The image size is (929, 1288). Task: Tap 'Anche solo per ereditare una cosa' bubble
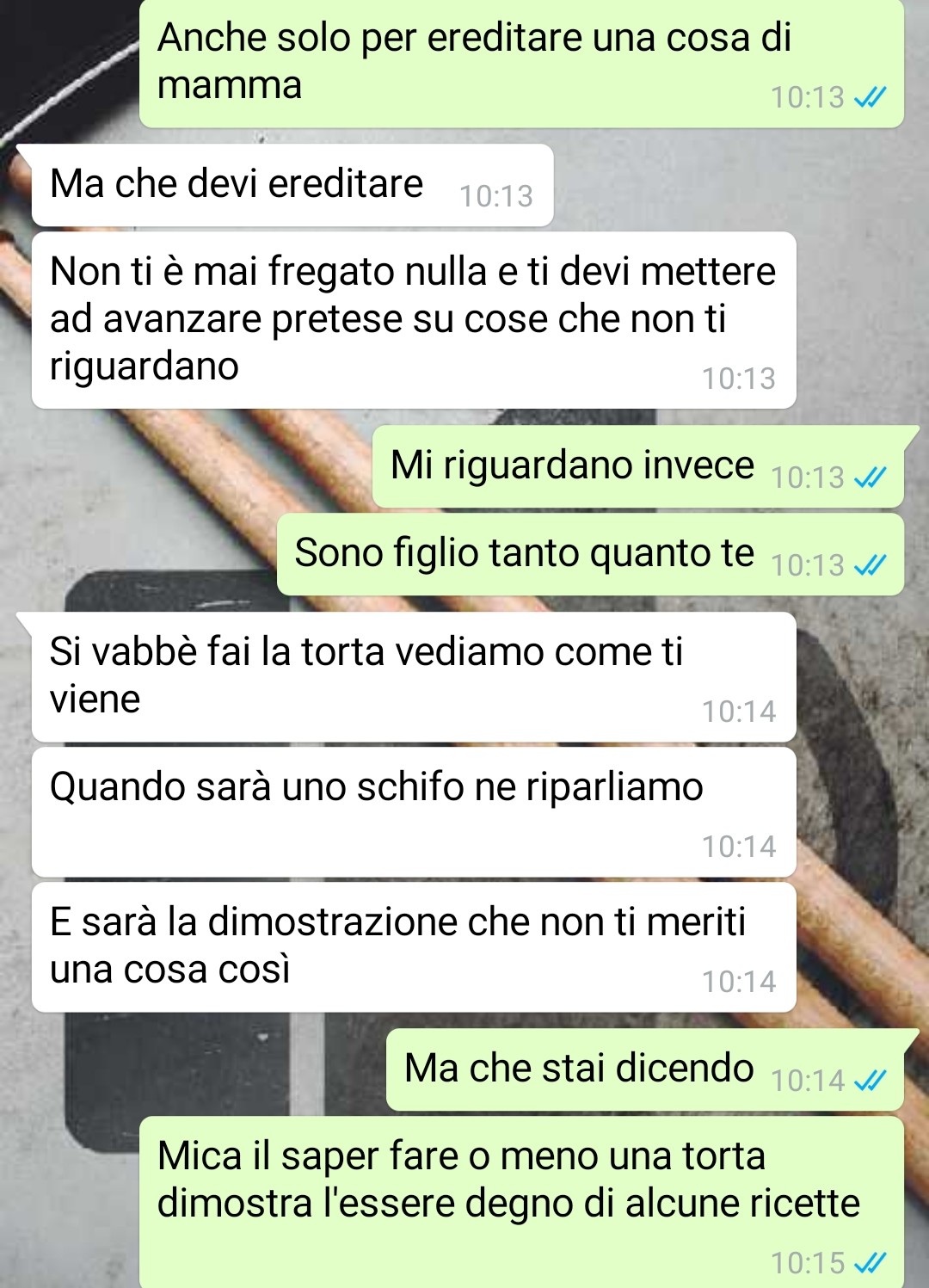click(521, 64)
